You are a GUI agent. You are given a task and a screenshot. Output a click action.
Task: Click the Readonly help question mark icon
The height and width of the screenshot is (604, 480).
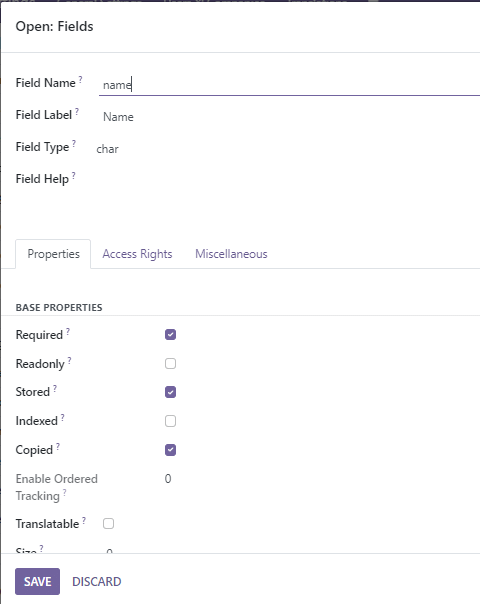tap(69, 360)
